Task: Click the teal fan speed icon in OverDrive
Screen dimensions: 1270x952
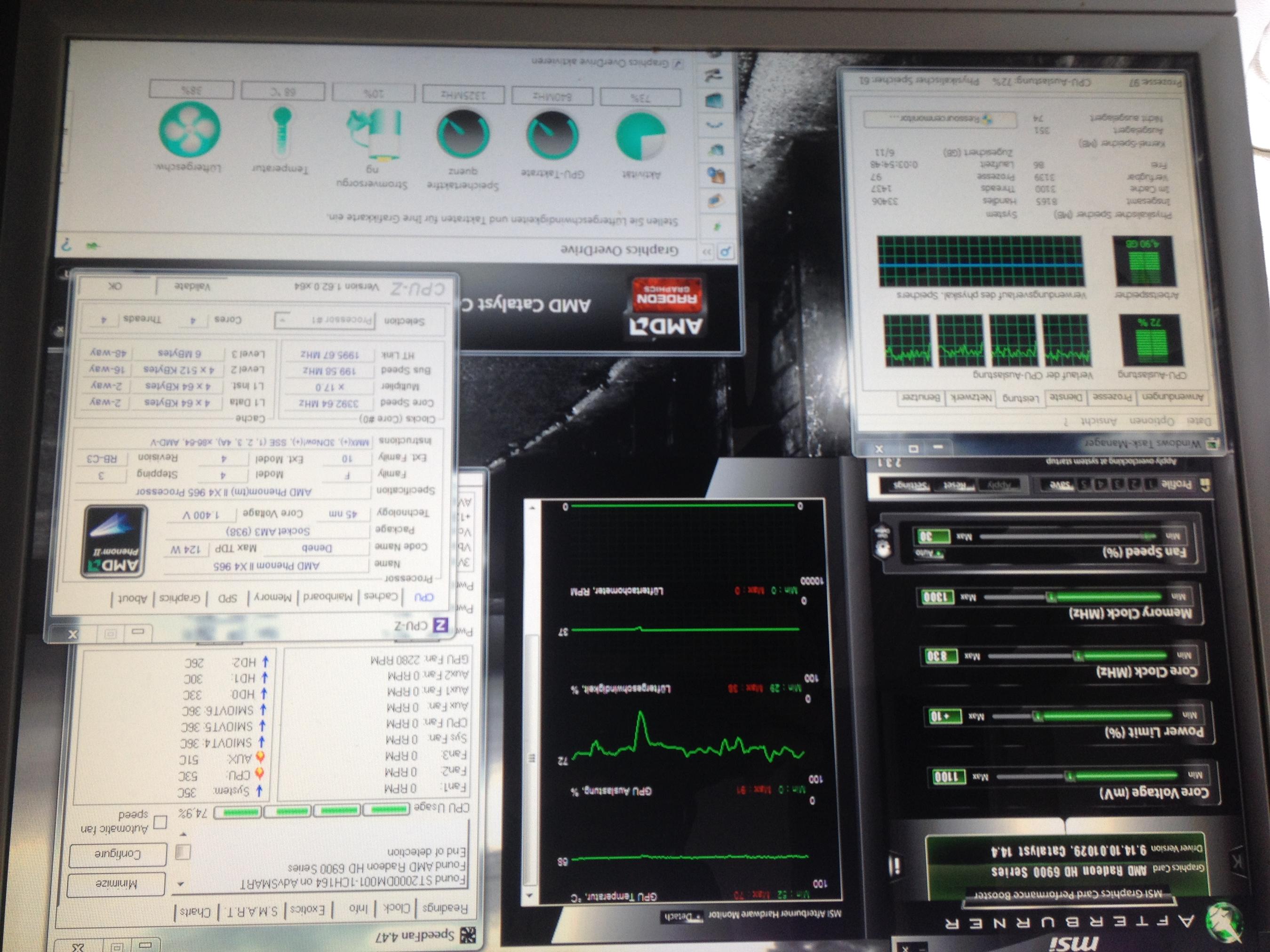Action: pyautogui.click(x=190, y=129)
